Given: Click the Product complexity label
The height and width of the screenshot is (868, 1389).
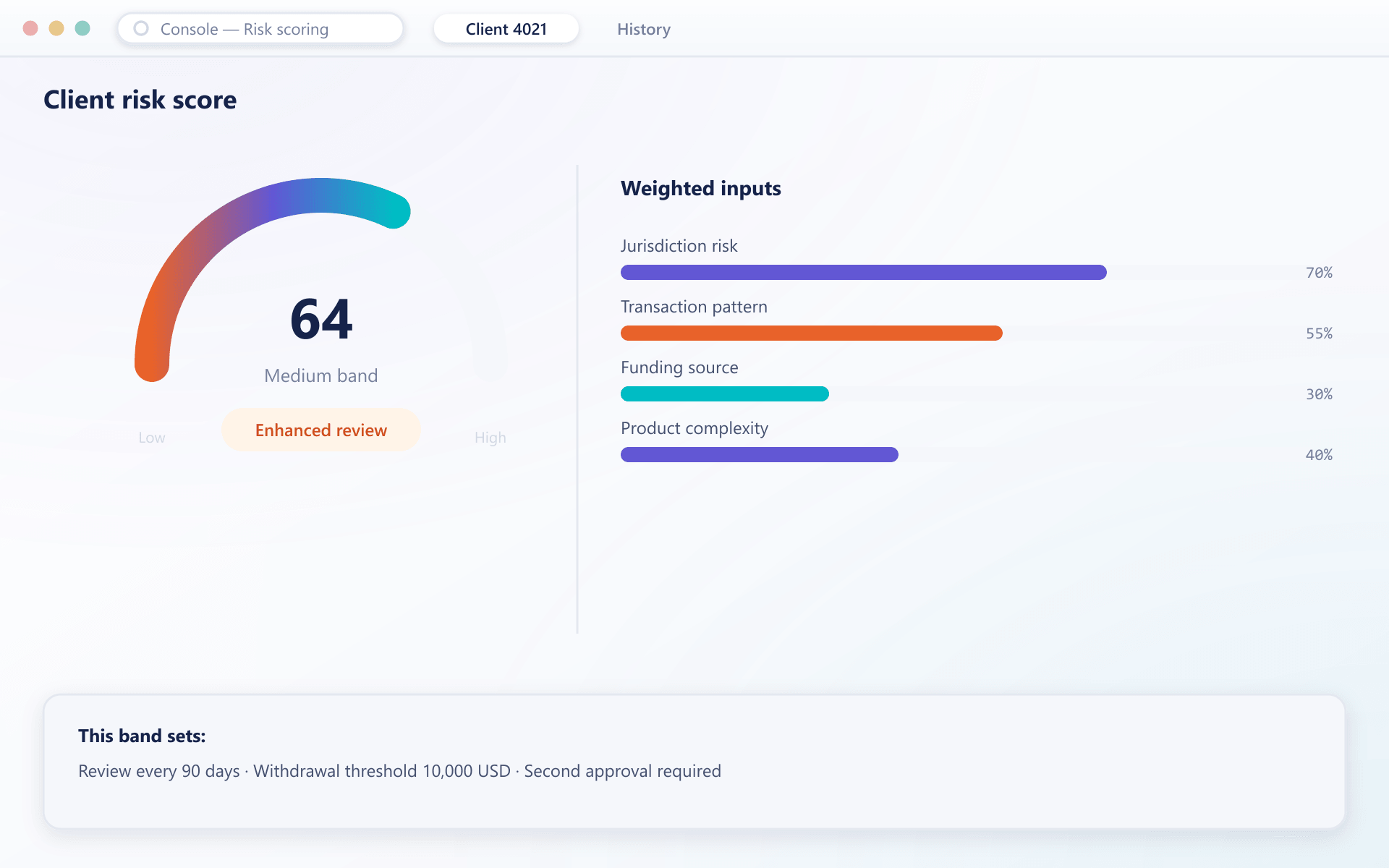Looking at the screenshot, I should click(694, 428).
